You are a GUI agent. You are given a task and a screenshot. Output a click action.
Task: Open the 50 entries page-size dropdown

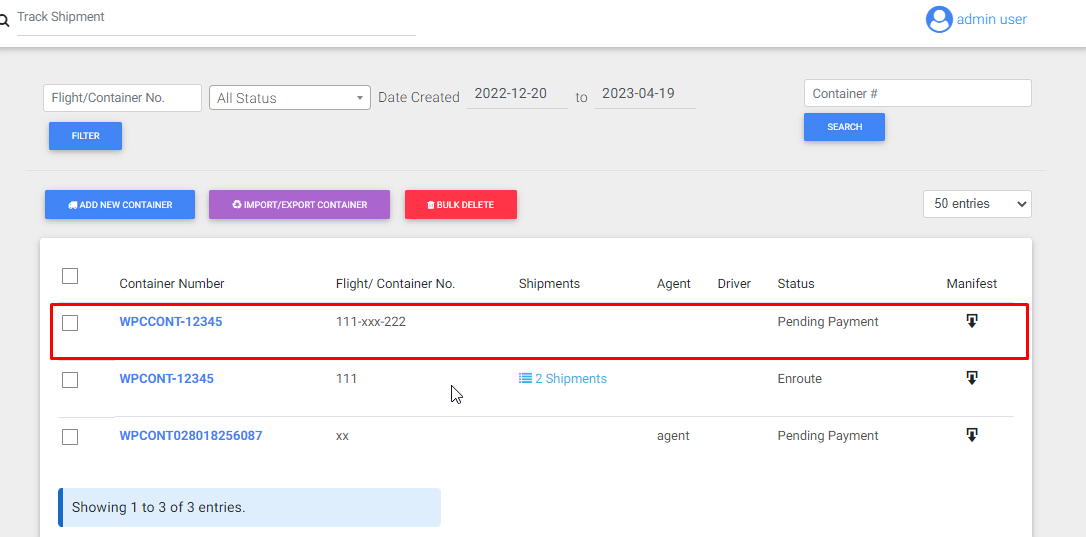point(977,204)
